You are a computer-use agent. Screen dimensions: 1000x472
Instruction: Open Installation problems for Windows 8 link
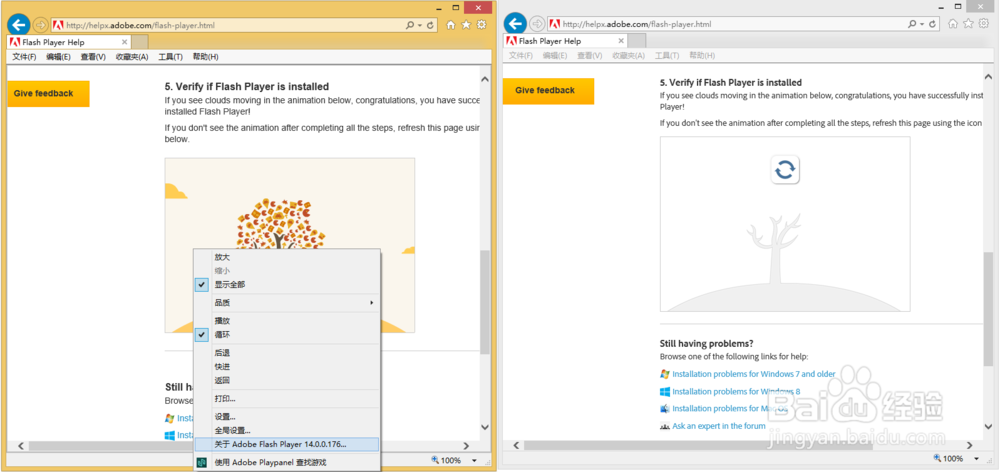tap(736, 391)
